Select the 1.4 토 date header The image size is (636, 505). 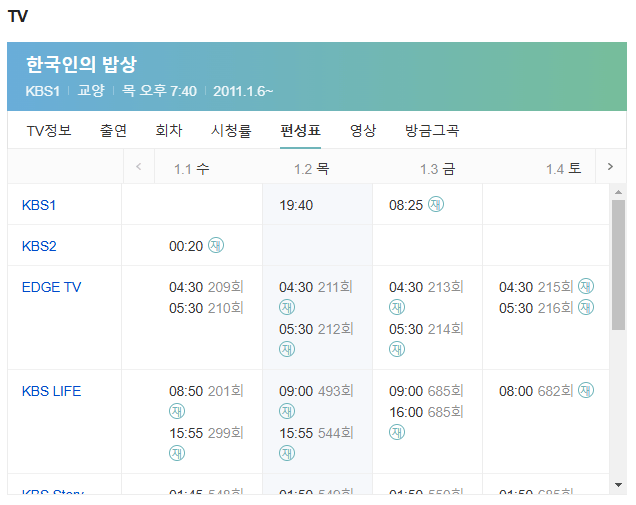coord(563,169)
